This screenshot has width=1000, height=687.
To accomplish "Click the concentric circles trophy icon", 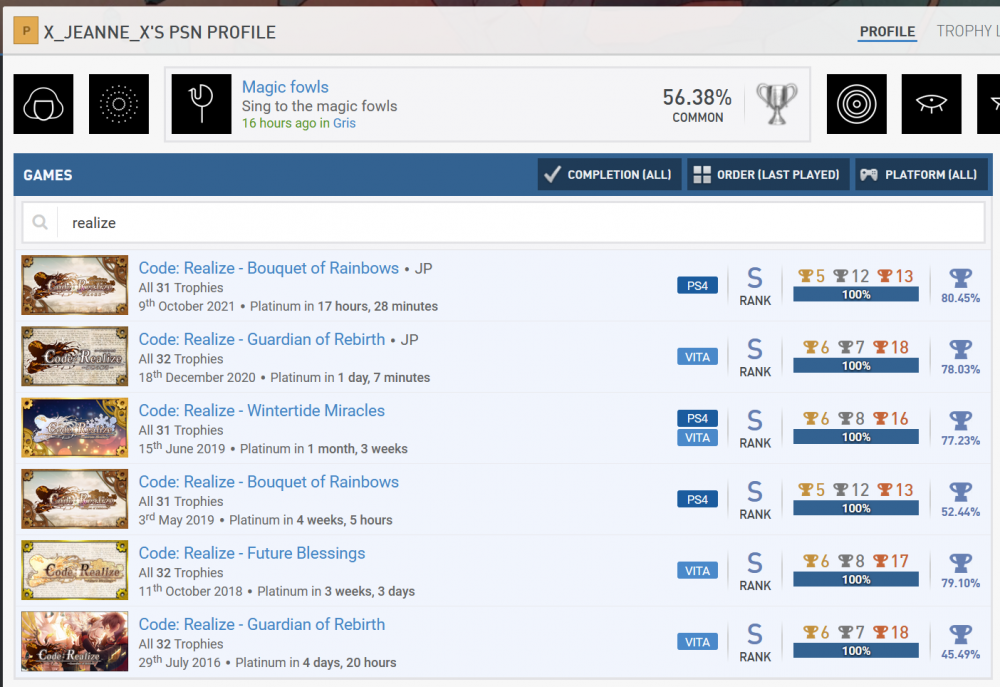I will [x=856, y=104].
